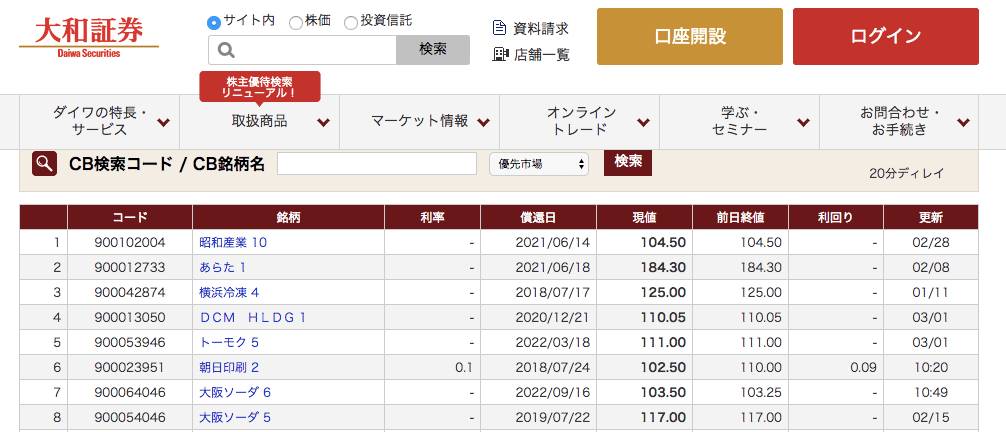Open the 昭和産業 10 bond link
The image size is (1006, 432).
coord(233,242)
